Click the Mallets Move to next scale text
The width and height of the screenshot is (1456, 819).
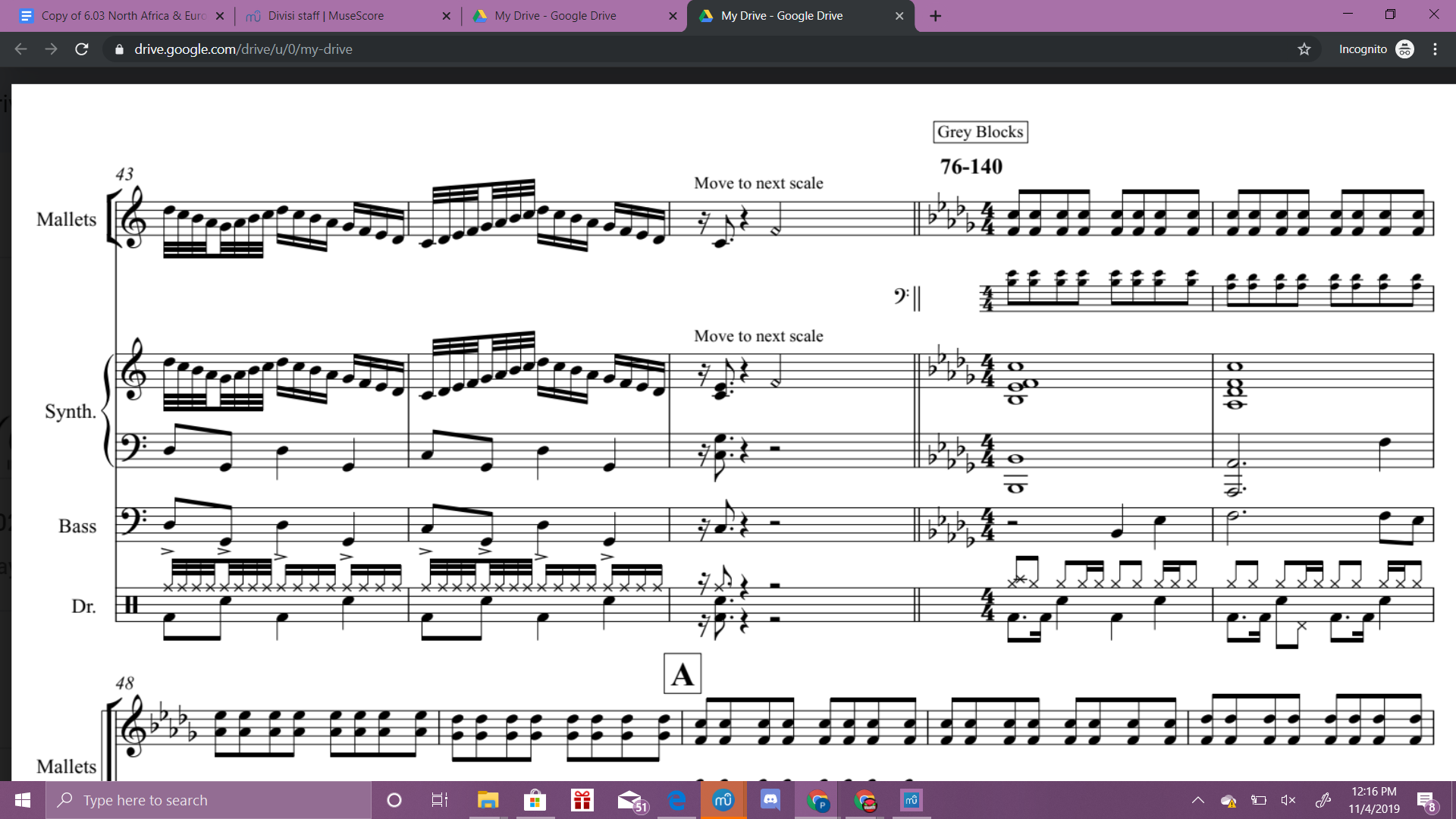point(758,183)
